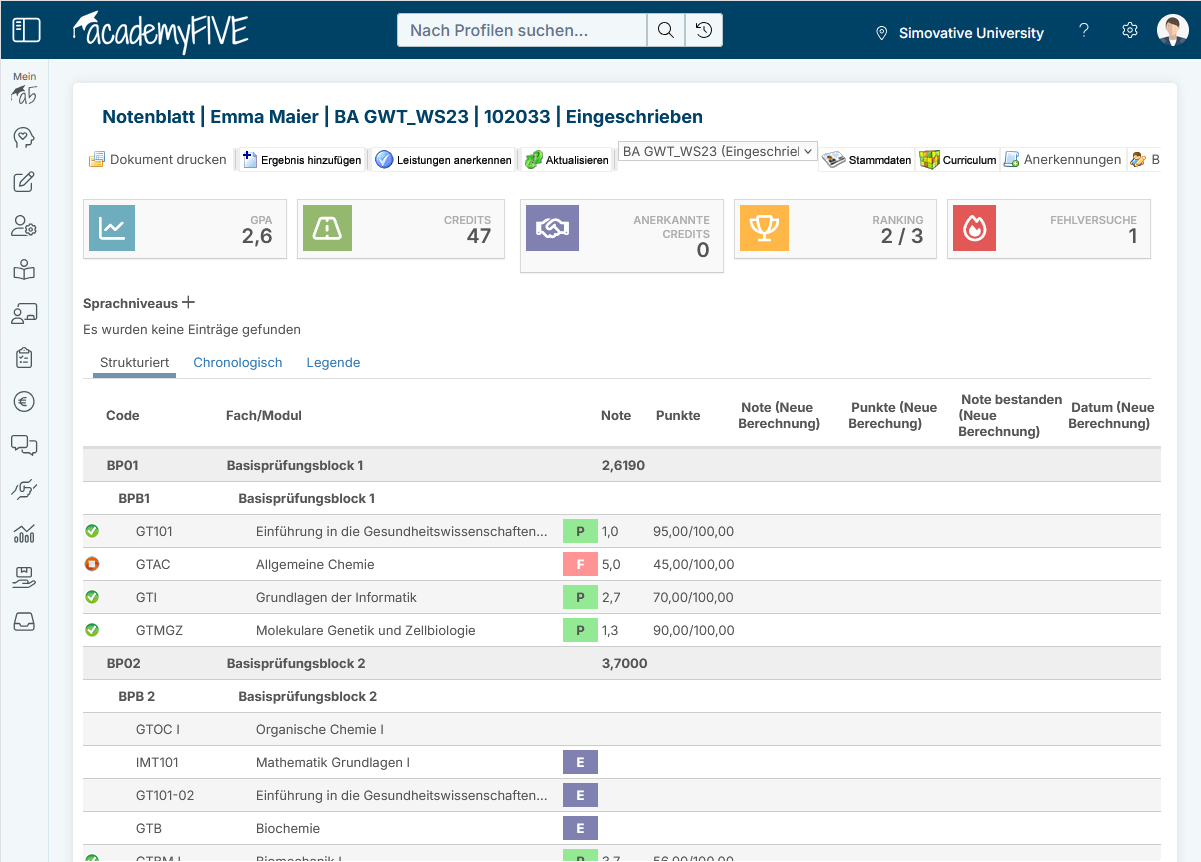This screenshot has width=1201, height=862.
Task: Open the Legende tab
Action: tap(333, 363)
